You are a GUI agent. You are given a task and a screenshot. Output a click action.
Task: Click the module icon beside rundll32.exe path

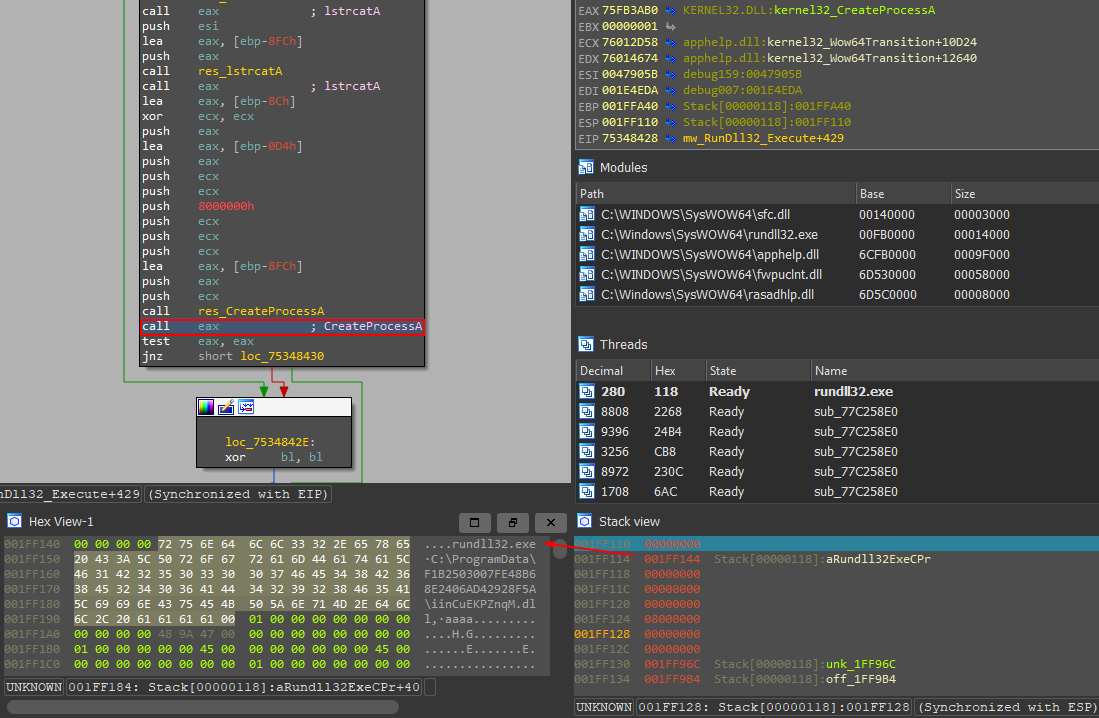coord(587,235)
